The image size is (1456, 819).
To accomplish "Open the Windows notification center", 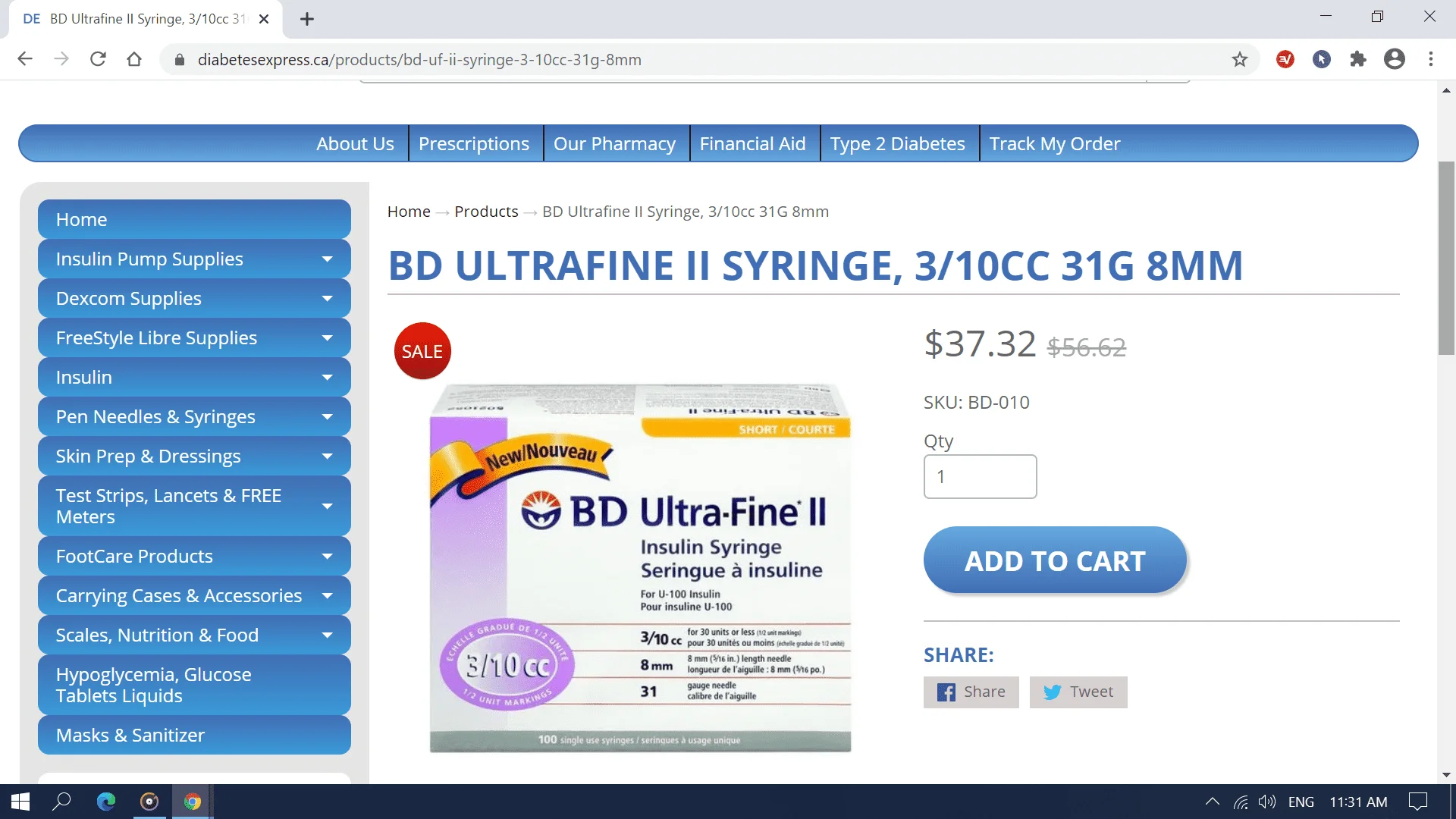I will coord(1418,802).
